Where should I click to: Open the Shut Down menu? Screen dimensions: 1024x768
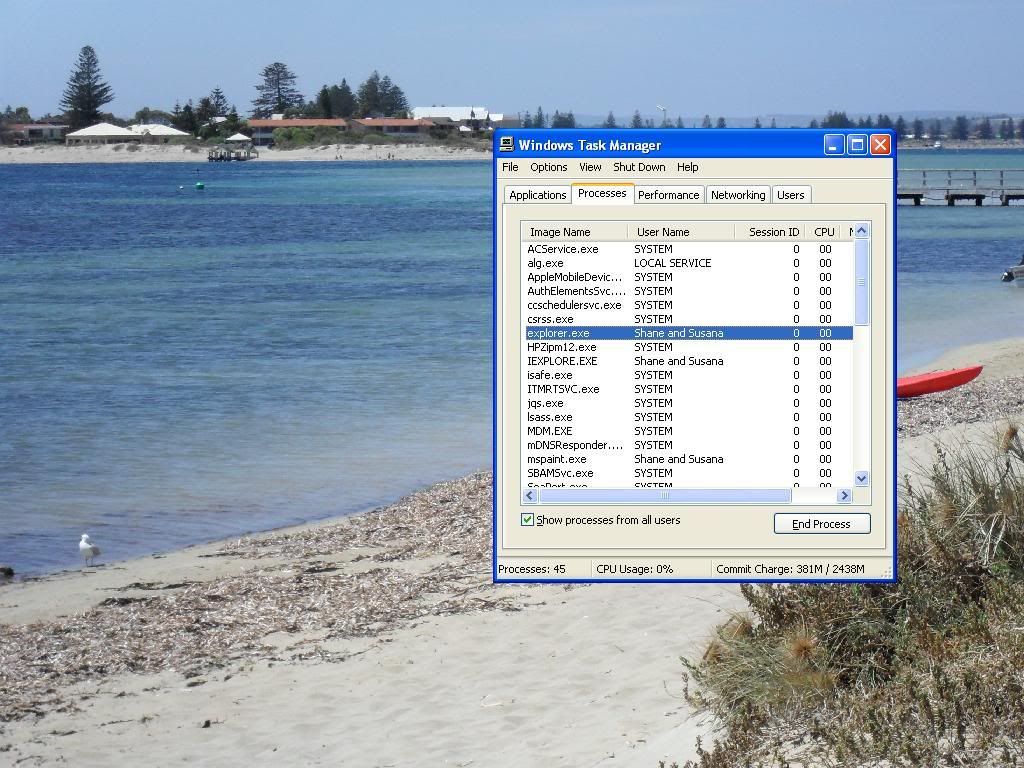pyautogui.click(x=639, y=167)
